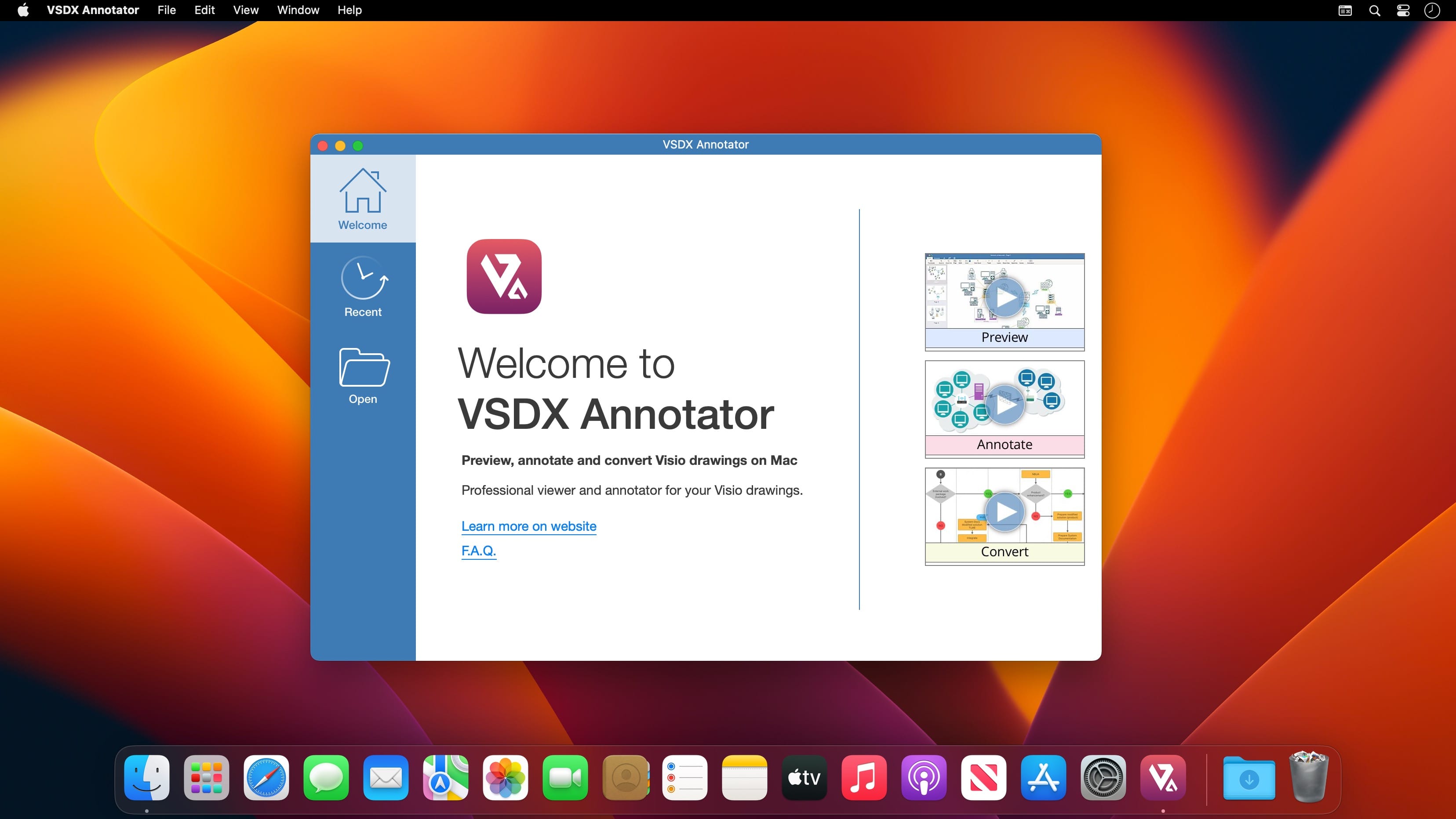Open the File menu
This screenshot has height=819, width=1456.
point(166,10)
